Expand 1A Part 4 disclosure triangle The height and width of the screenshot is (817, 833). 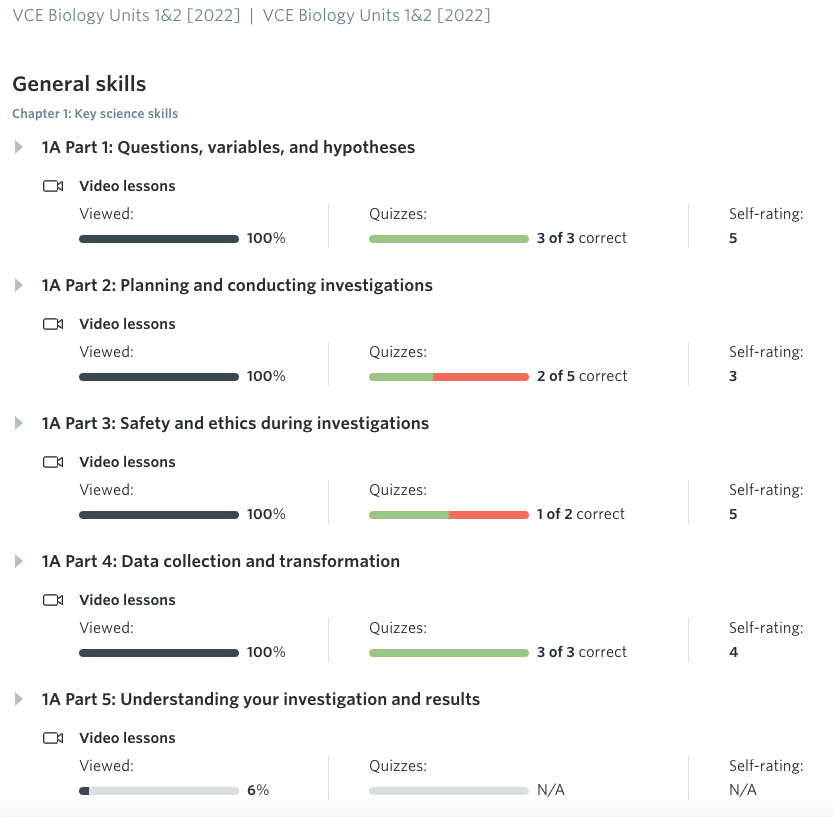[18, 562]
